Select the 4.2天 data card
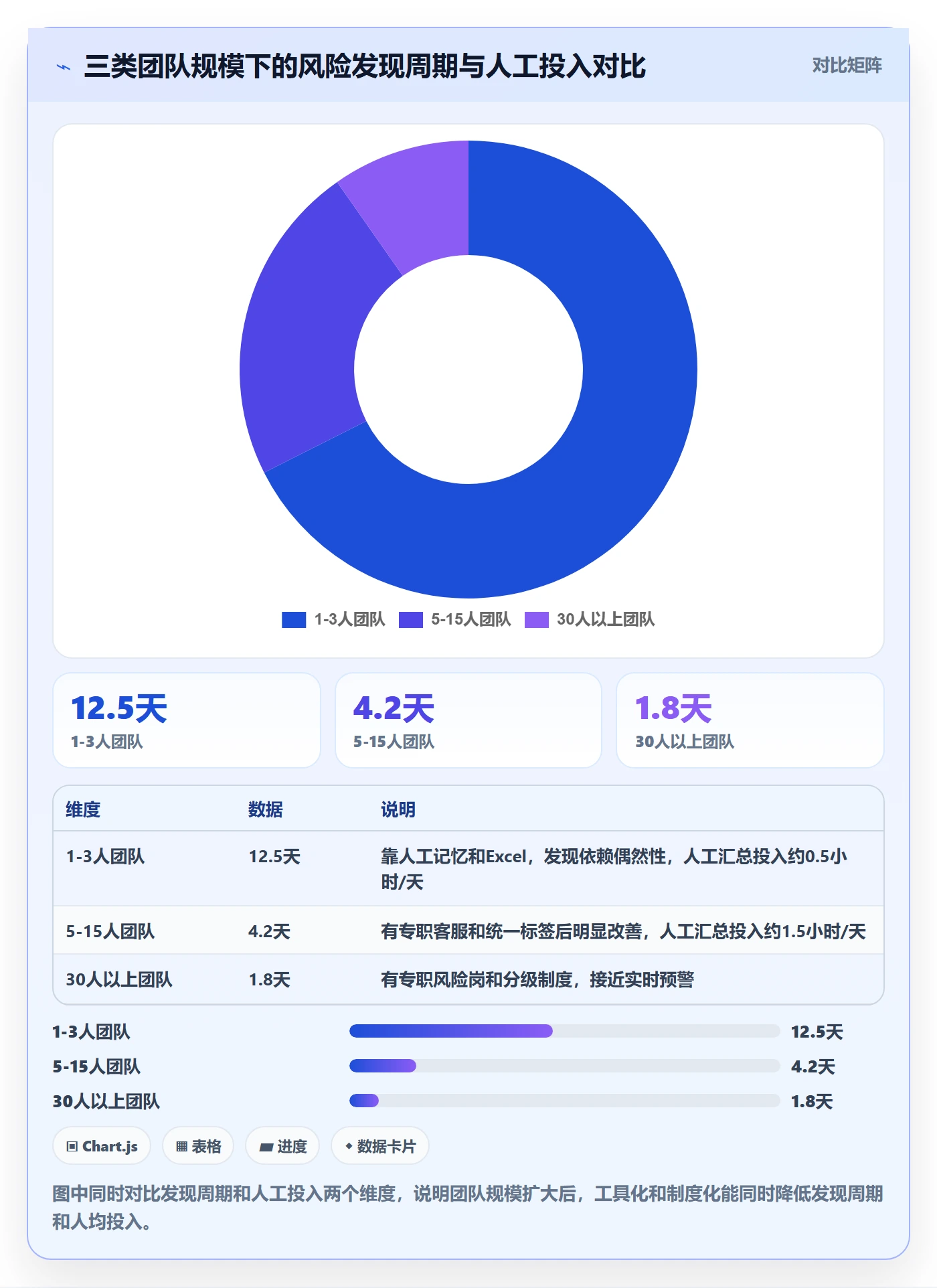The image size is (937, 1288). click(x=468, y=720)
